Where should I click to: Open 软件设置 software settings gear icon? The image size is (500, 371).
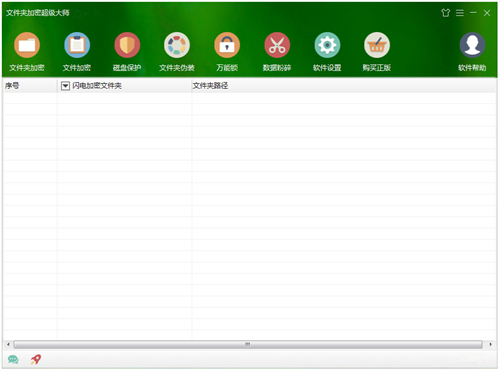327,45
